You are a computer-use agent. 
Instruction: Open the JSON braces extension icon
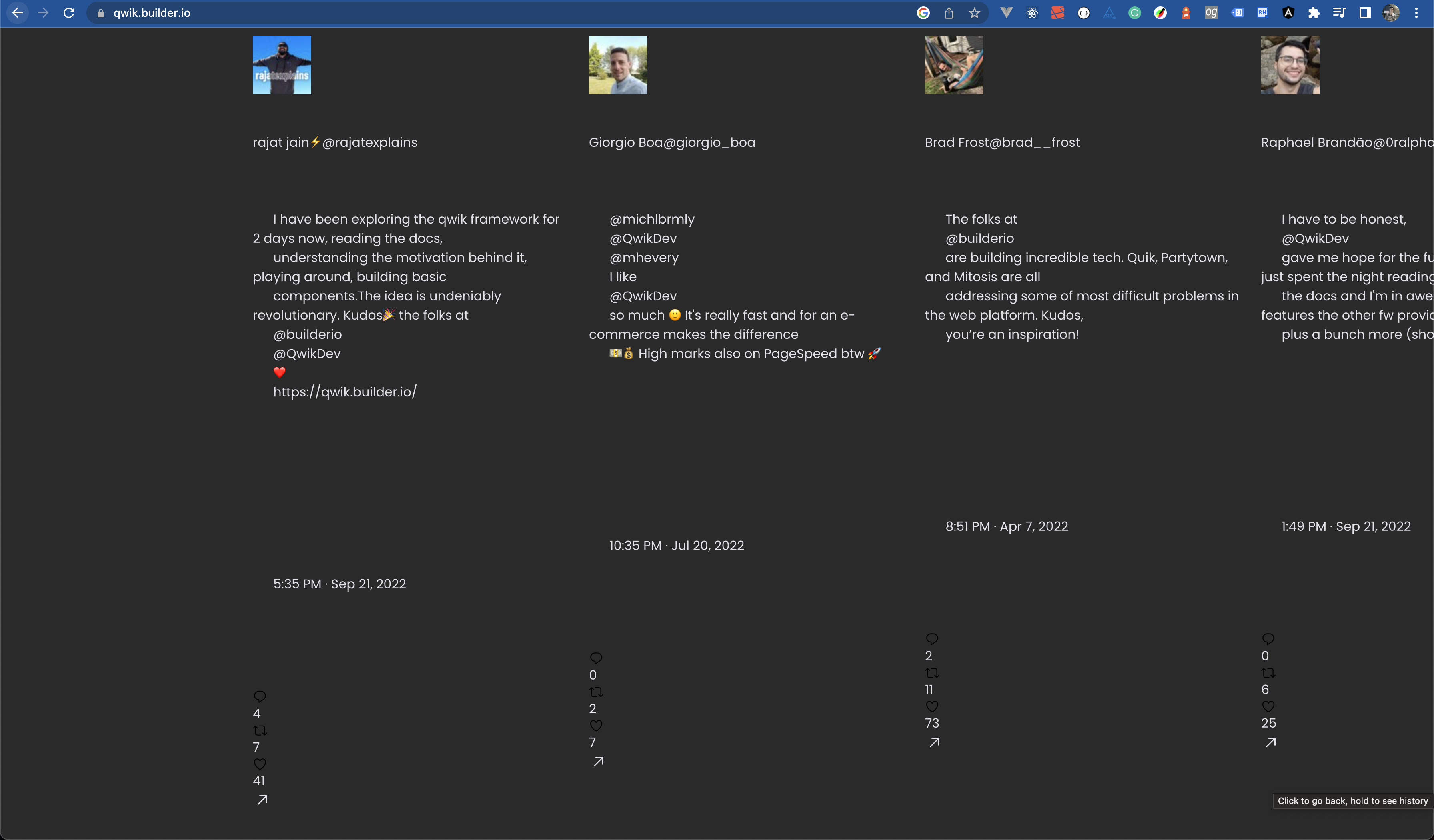1084,13
